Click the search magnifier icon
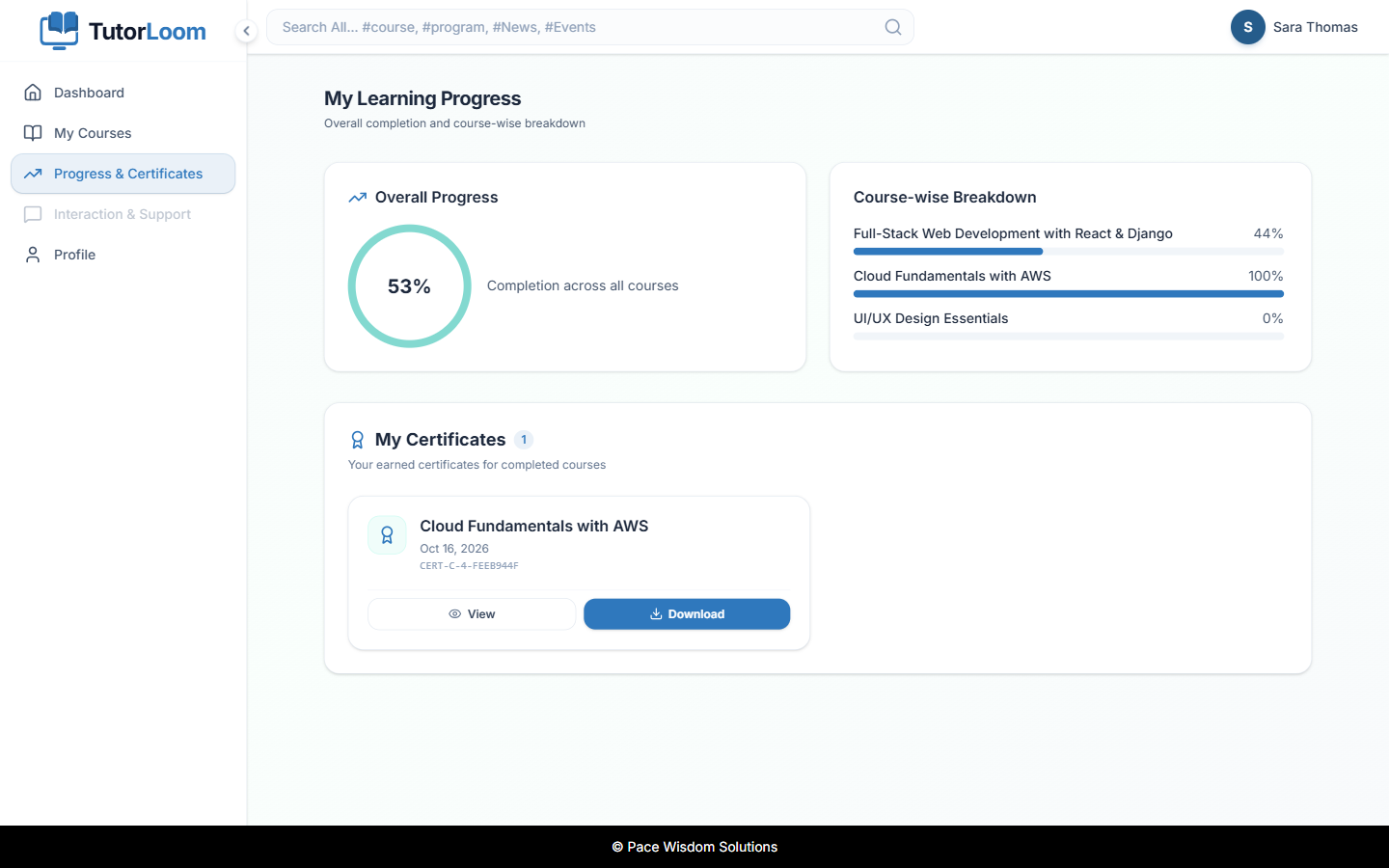The height and width of the screenshot is (868, 1389). [893, 27]
